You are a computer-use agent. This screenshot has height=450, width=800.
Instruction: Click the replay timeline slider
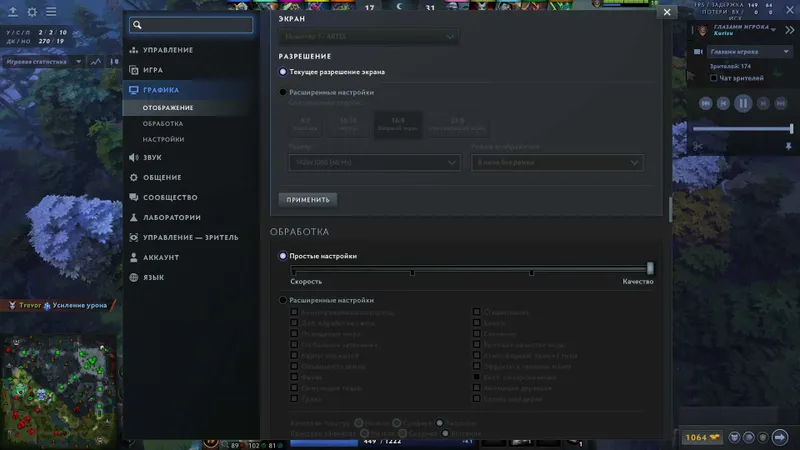pos(742,129)
